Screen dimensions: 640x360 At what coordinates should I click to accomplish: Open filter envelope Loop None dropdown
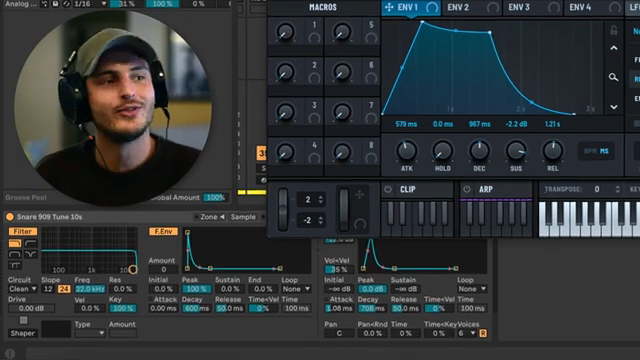coord(296,289)
